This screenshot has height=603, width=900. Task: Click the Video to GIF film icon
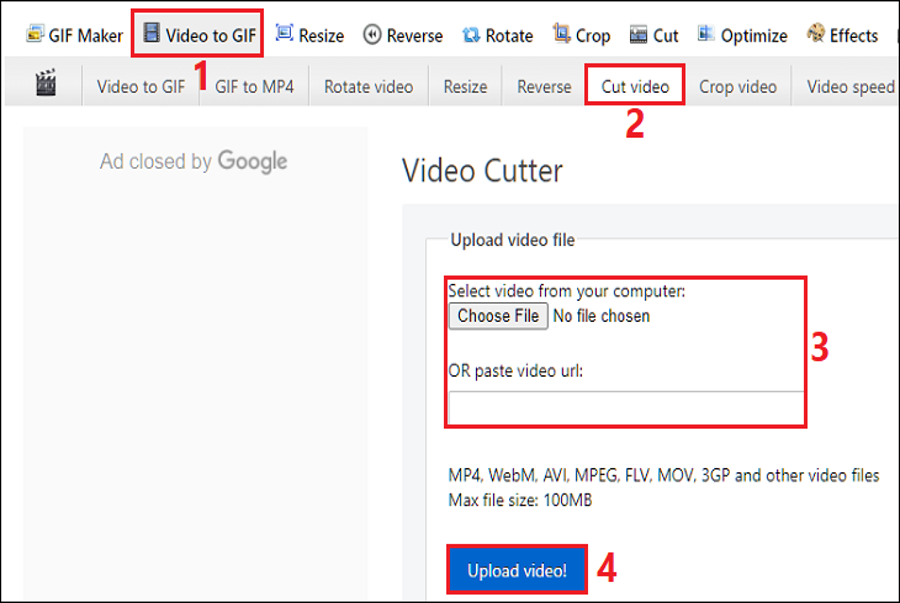[152, 35]
